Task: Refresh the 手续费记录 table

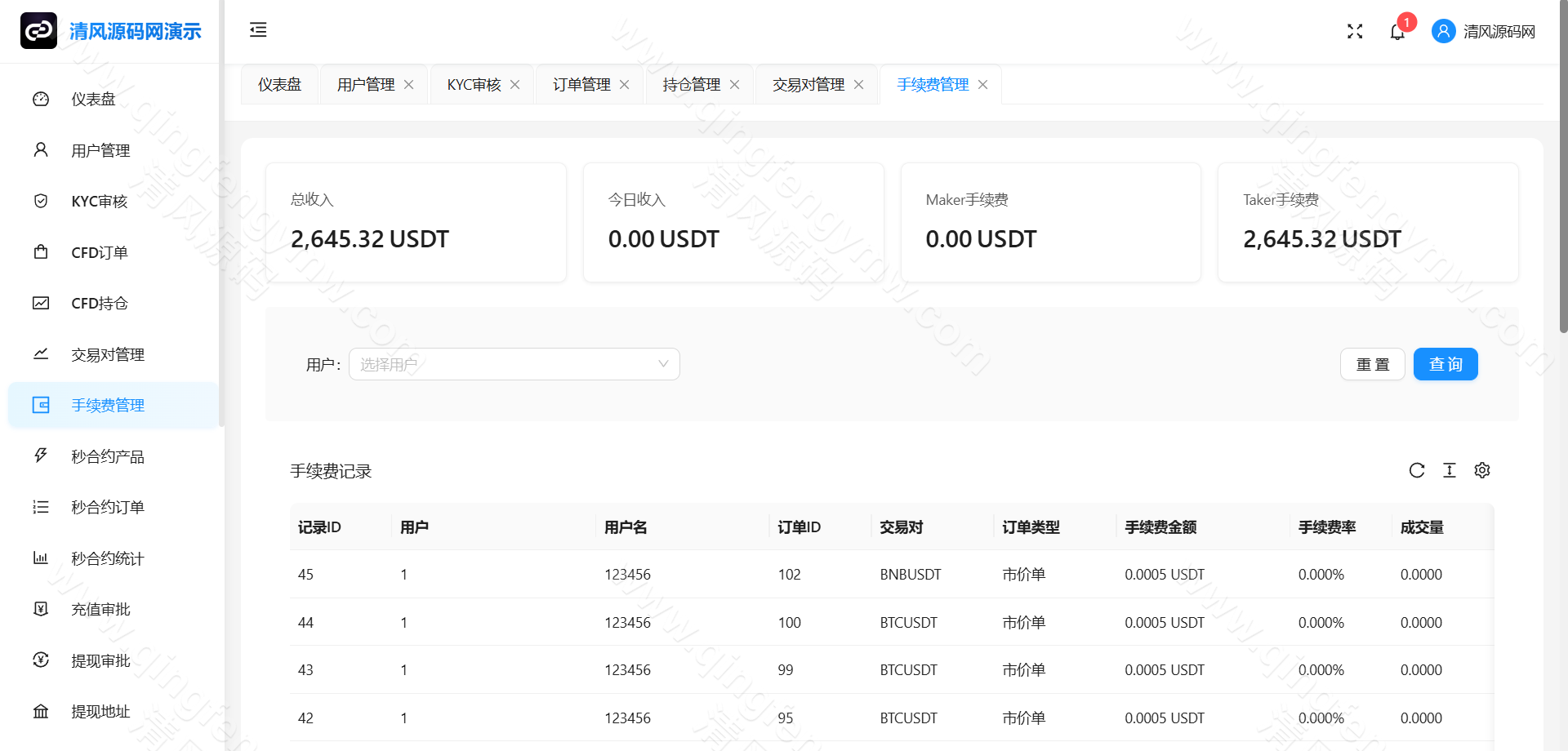Action: click(1416, 470)
